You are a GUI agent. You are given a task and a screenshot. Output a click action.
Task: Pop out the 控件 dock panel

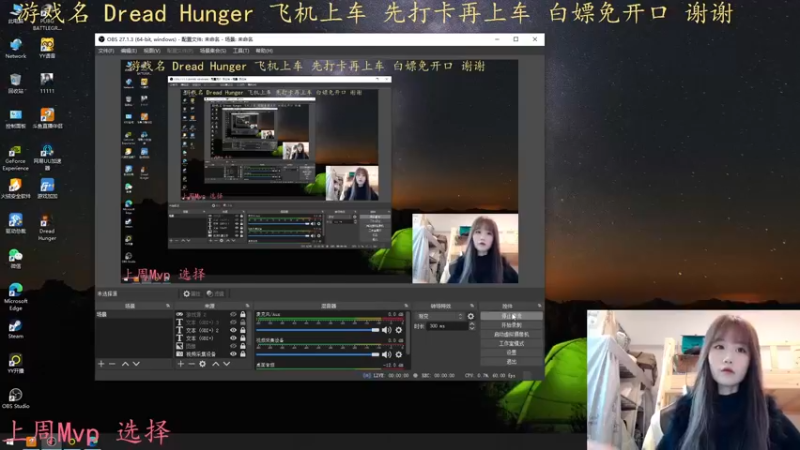coord(539,306)
